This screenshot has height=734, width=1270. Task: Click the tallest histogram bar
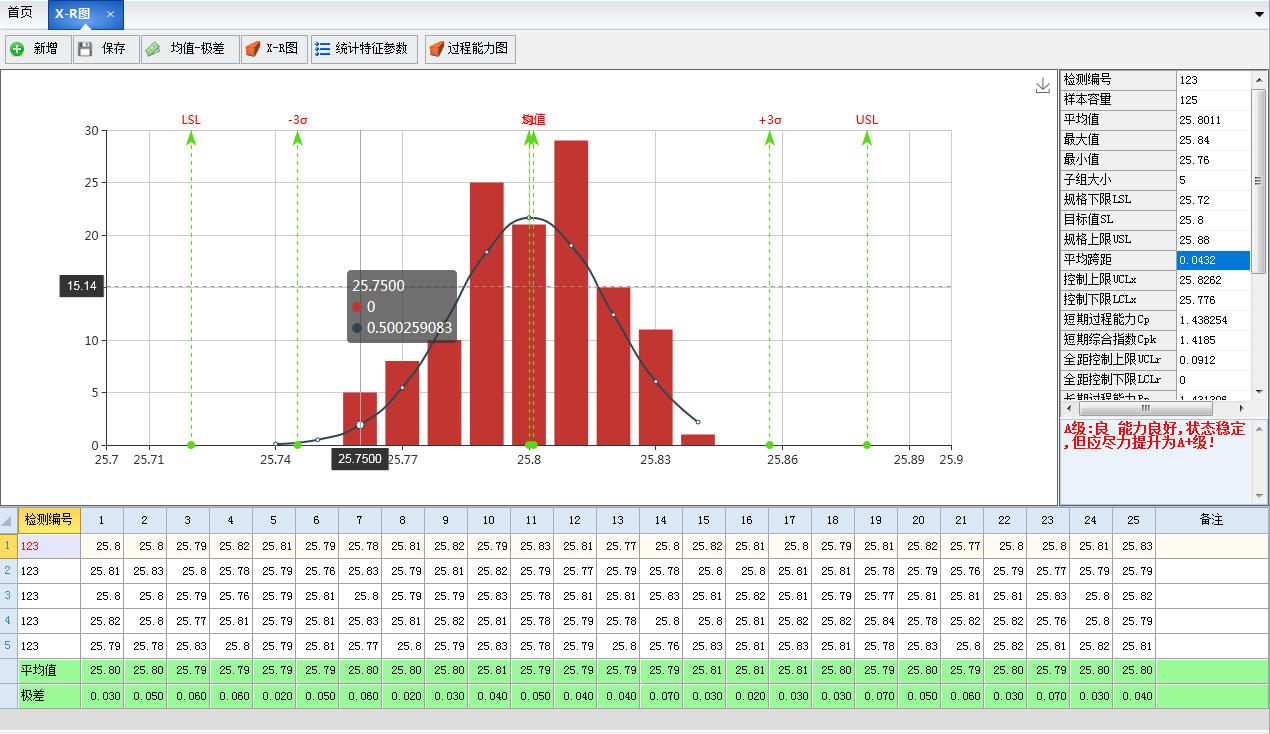point(571,292)
